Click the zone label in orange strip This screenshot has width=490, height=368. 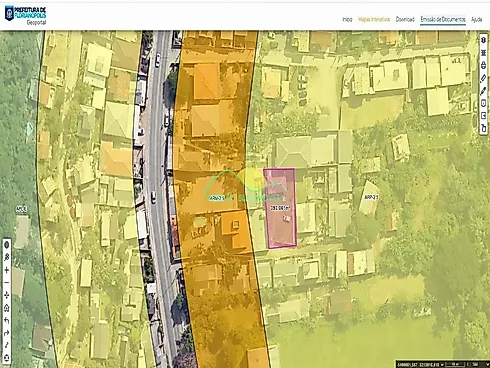pyautogui.click(x=217, y=198)
